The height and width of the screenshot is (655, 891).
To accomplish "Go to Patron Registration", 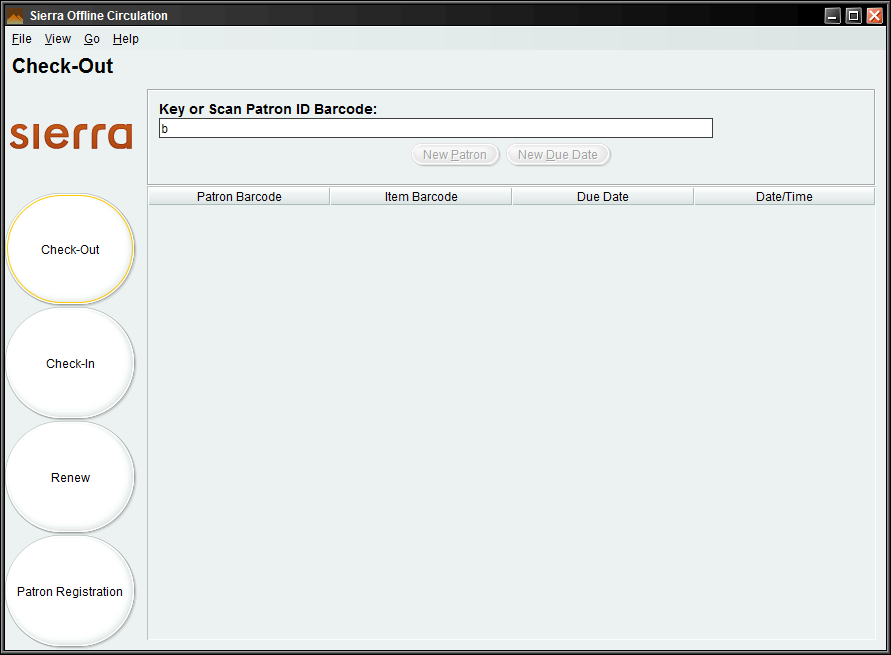I will coord(70,591).
